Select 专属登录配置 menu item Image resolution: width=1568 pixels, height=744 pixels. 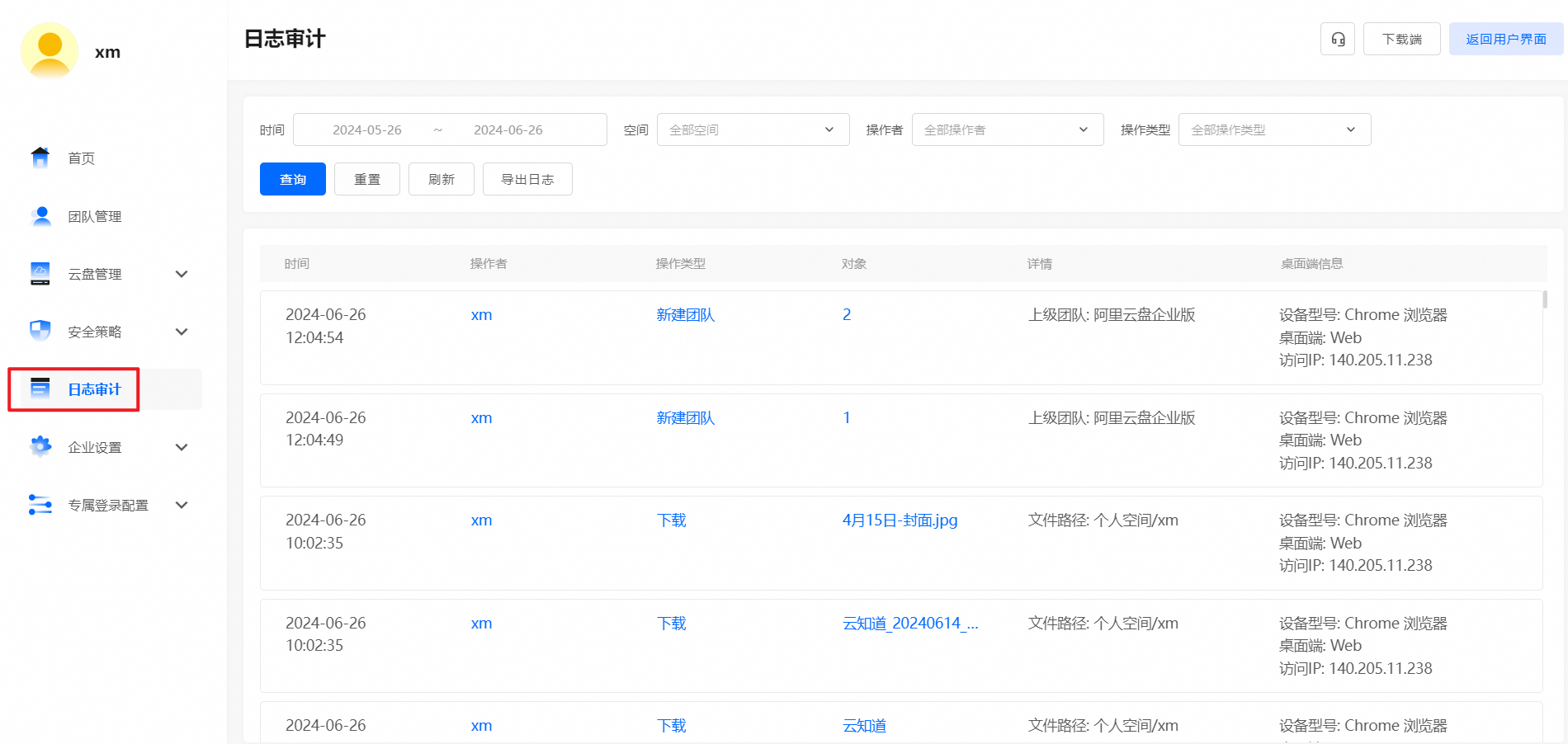[x=108, y=505]
